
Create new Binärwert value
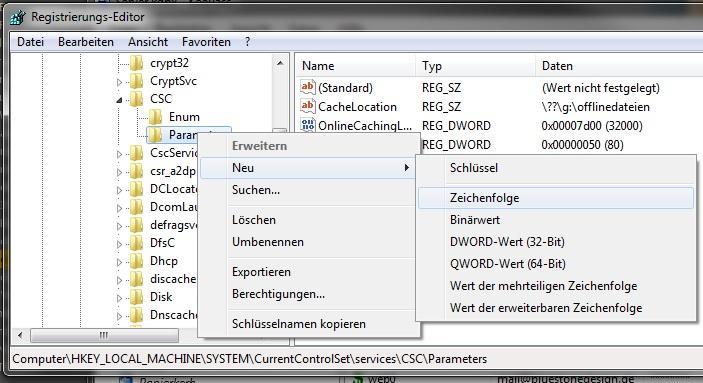556,220
